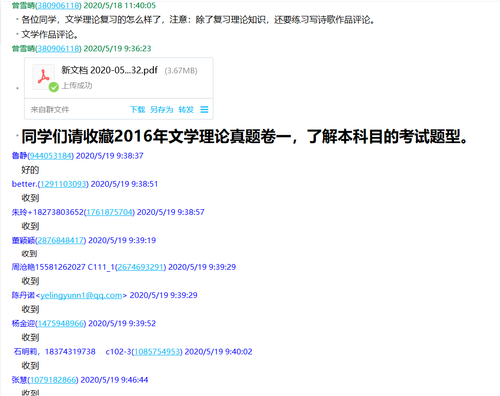Open file name 新文档 2020-05...32.pdf

point(109,70)
